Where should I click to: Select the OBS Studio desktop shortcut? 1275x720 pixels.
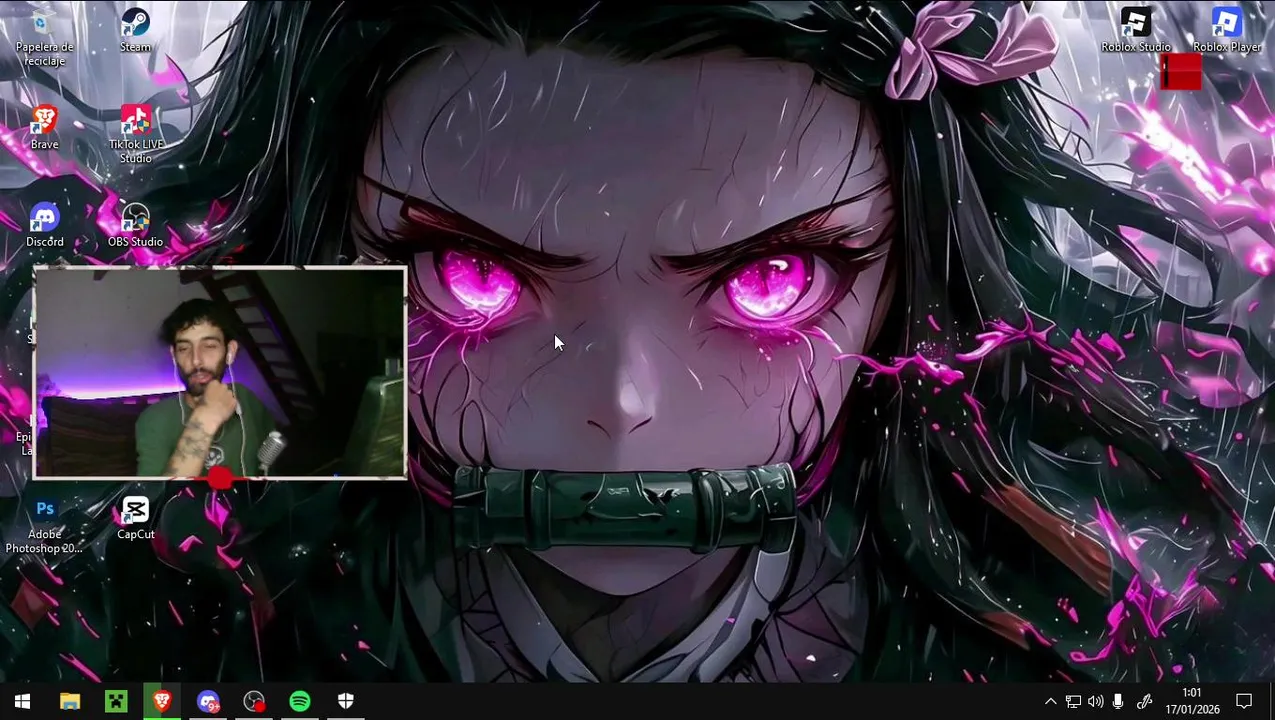135,225
